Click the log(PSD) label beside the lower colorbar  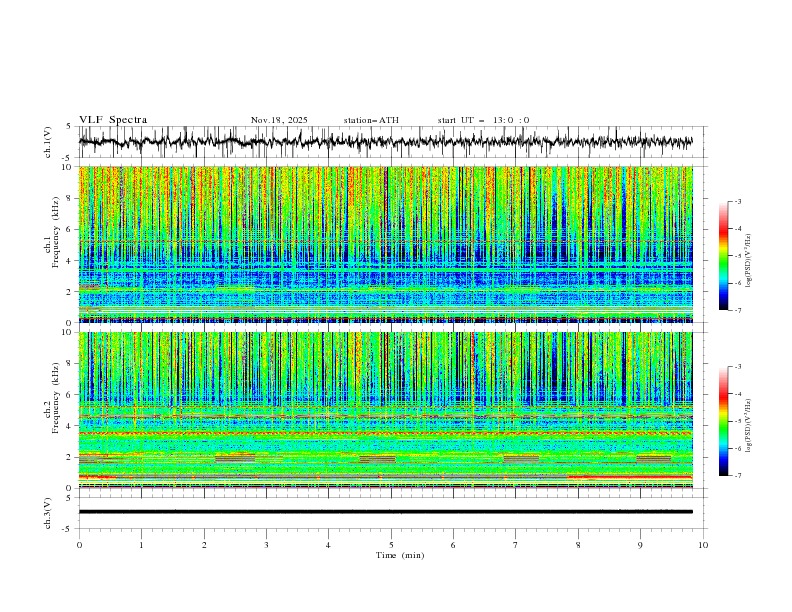click(748, 425)
